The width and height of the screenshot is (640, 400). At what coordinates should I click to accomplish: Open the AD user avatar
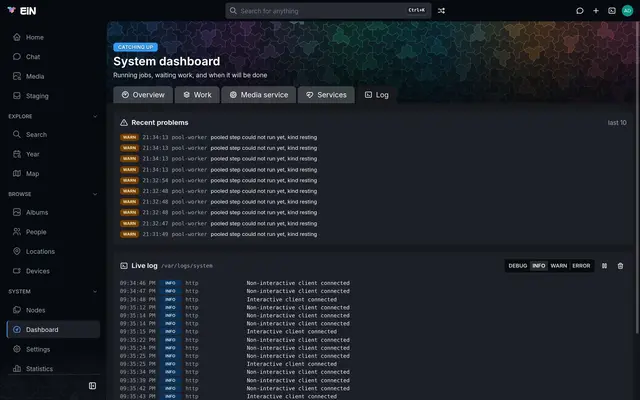point(627,11)
